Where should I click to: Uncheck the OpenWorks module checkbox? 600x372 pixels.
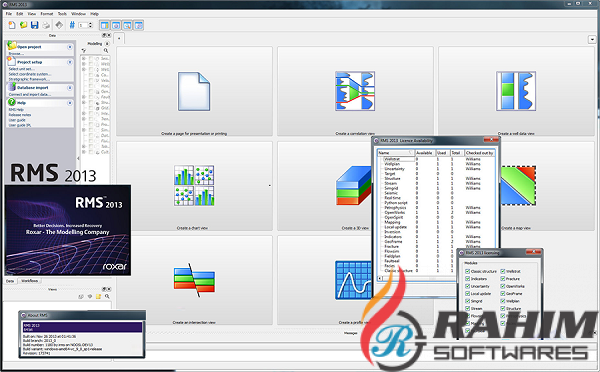click(503, 286)
